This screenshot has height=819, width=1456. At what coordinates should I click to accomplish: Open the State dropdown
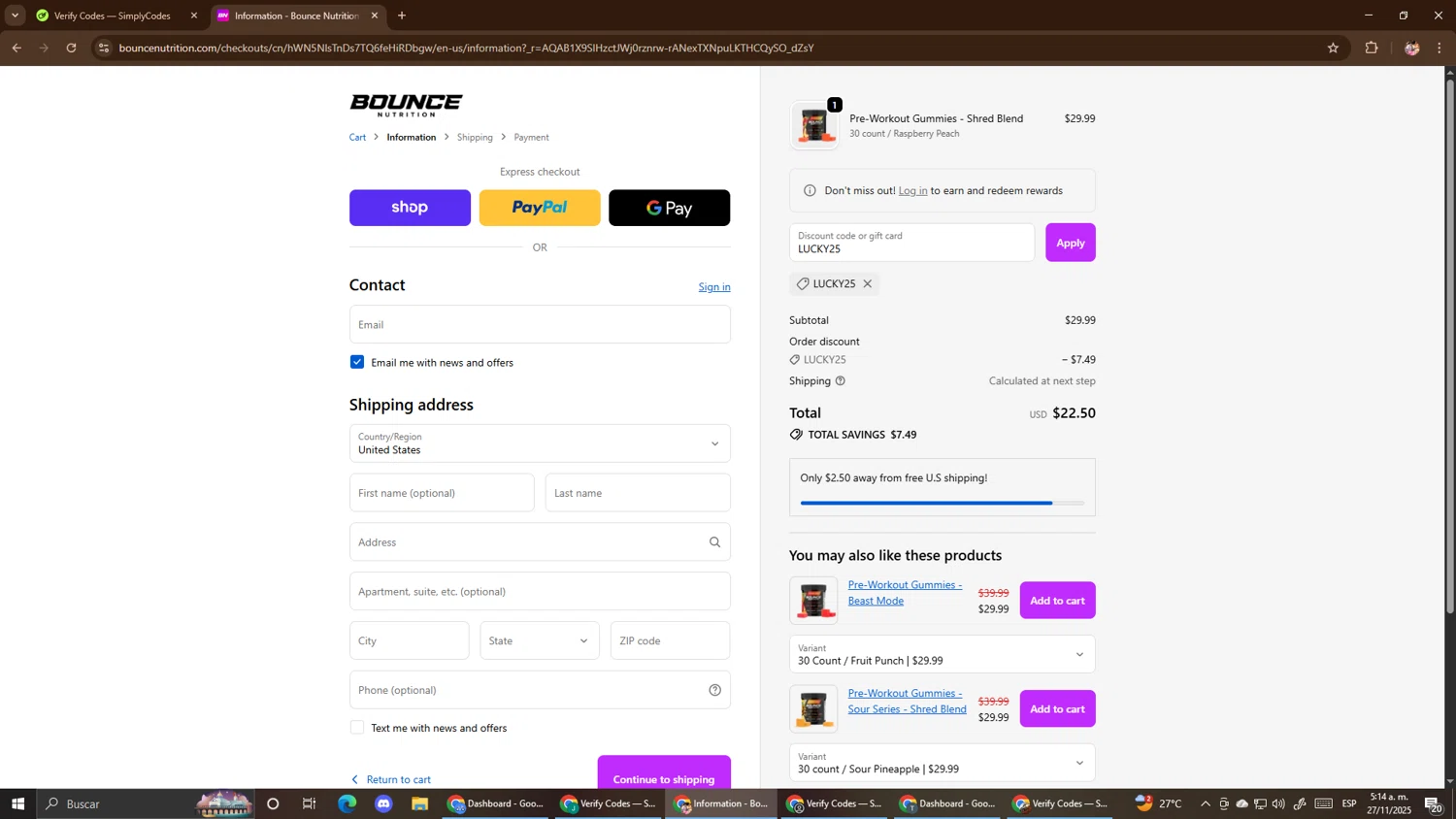[x=540, y=640]
